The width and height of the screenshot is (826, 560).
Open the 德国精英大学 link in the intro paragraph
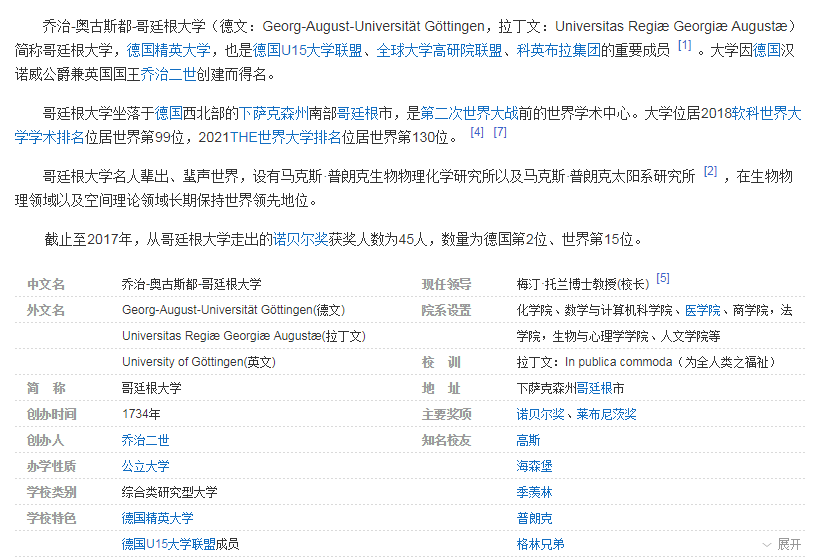pyautogui.click(x=169, y=51)
